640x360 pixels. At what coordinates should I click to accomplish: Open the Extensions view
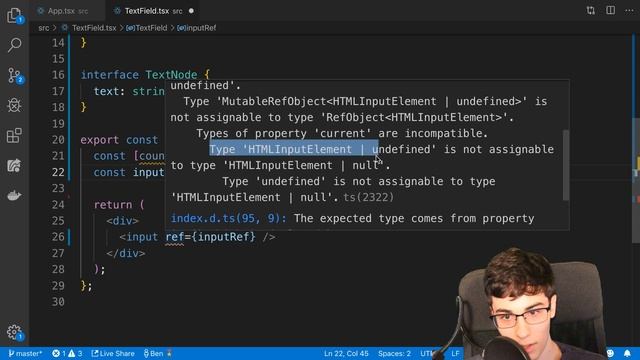14,136
